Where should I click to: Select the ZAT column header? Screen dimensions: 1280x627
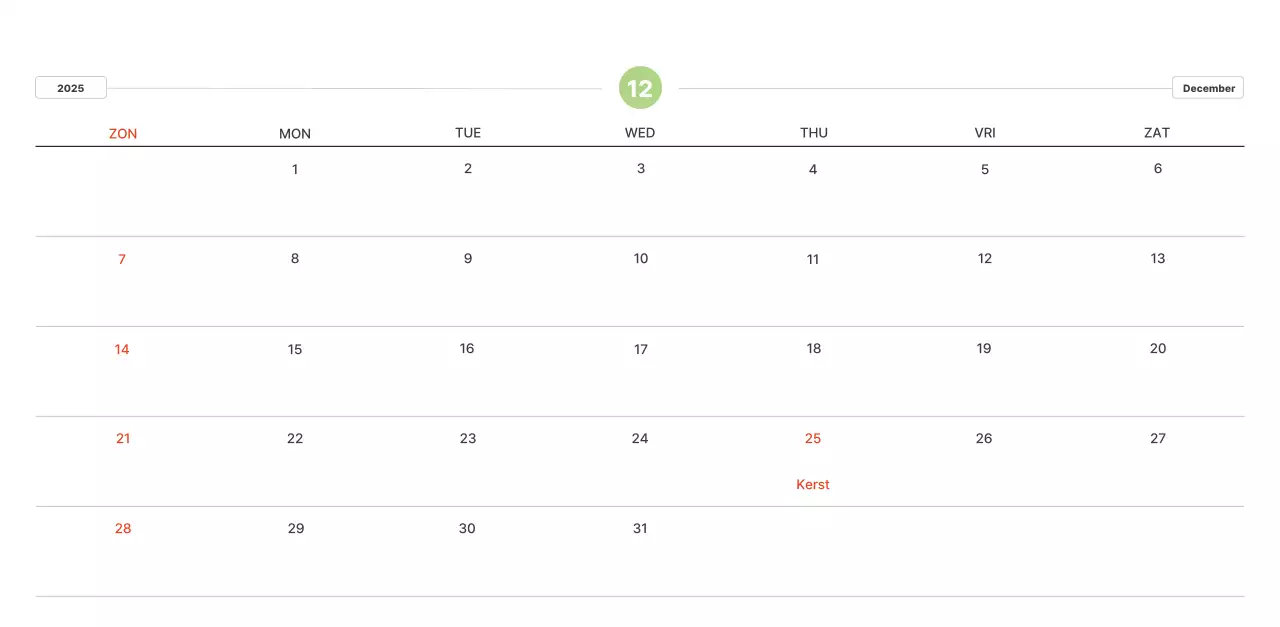pos(1157,133)
